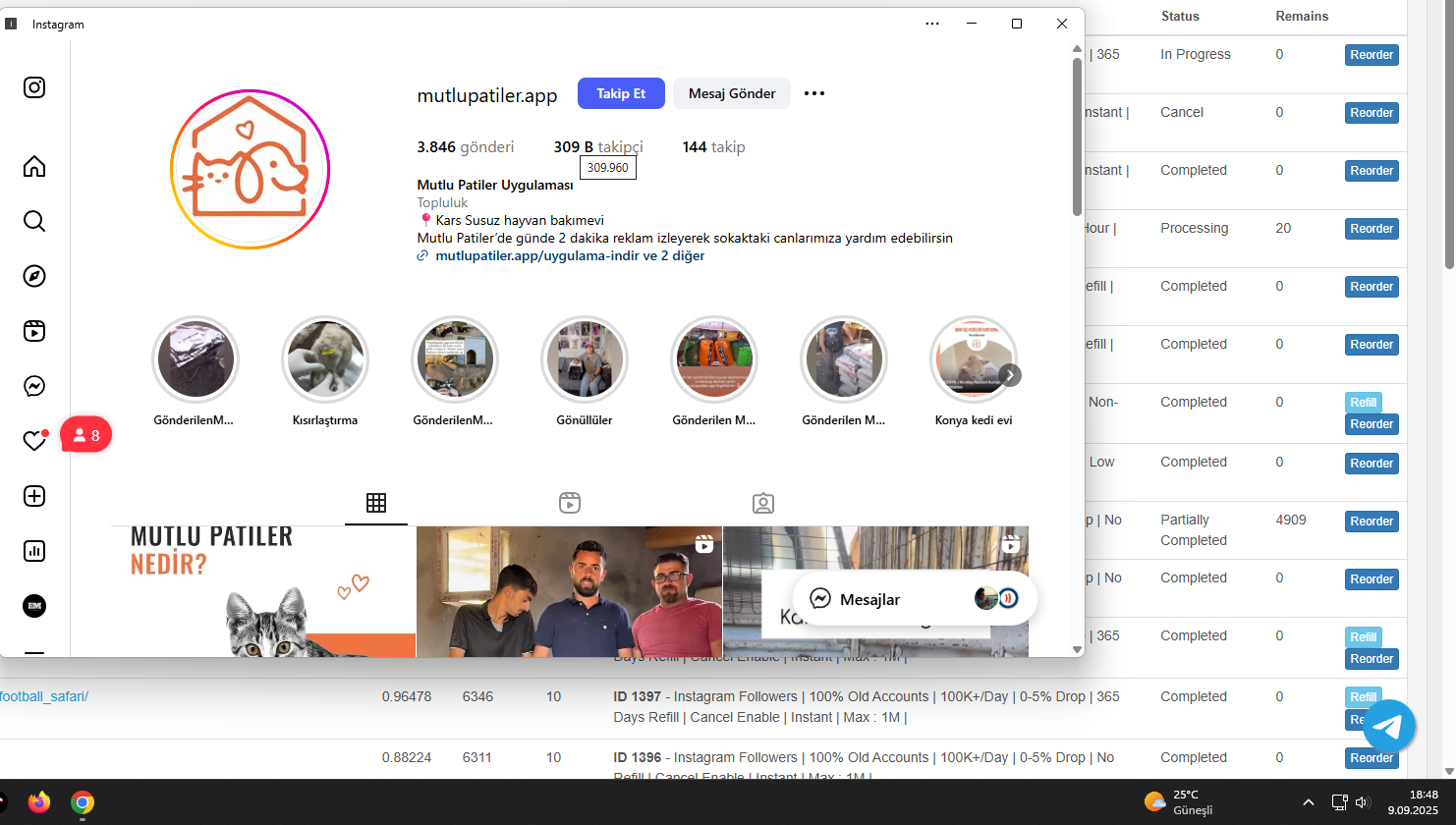Open profile options three-dot menu

coord(814,93)
